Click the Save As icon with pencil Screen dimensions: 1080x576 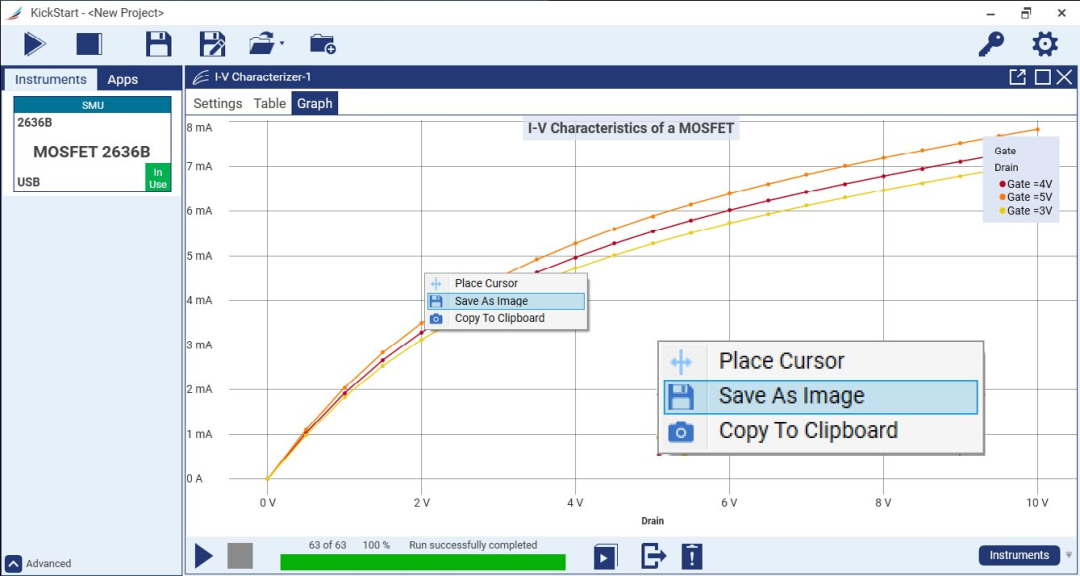[x=212, y=44]
